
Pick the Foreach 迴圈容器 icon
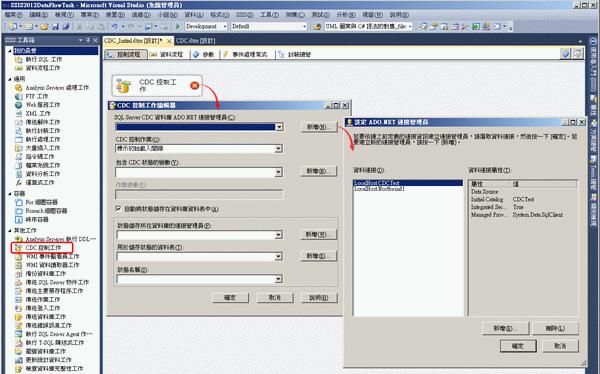click(x=18, y=211)
